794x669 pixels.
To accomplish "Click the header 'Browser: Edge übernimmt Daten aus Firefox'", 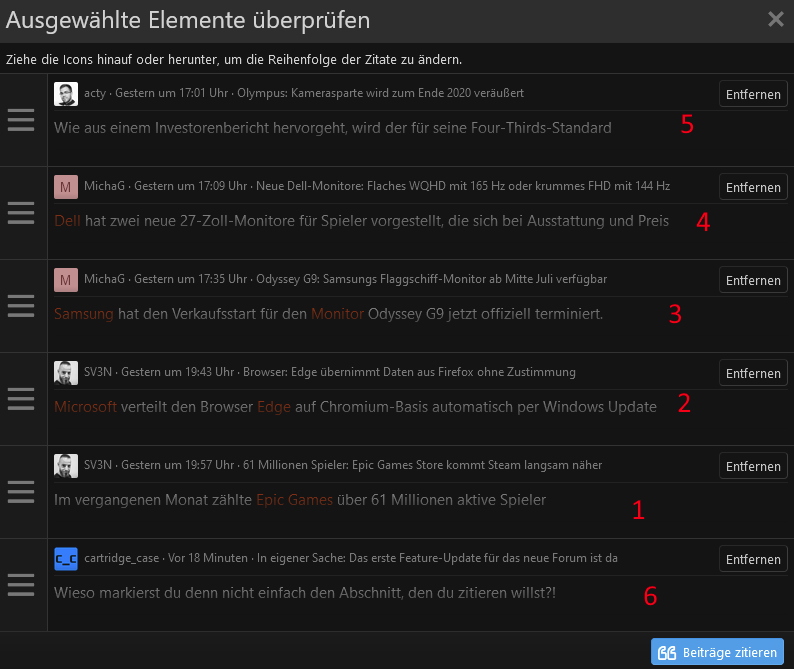I will [359, 372].
